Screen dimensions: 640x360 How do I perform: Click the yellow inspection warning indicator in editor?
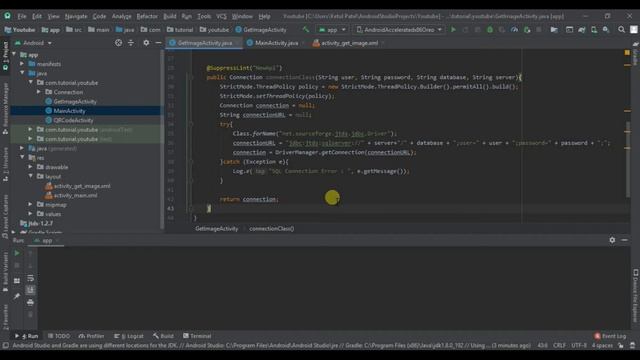click(627, 53)
